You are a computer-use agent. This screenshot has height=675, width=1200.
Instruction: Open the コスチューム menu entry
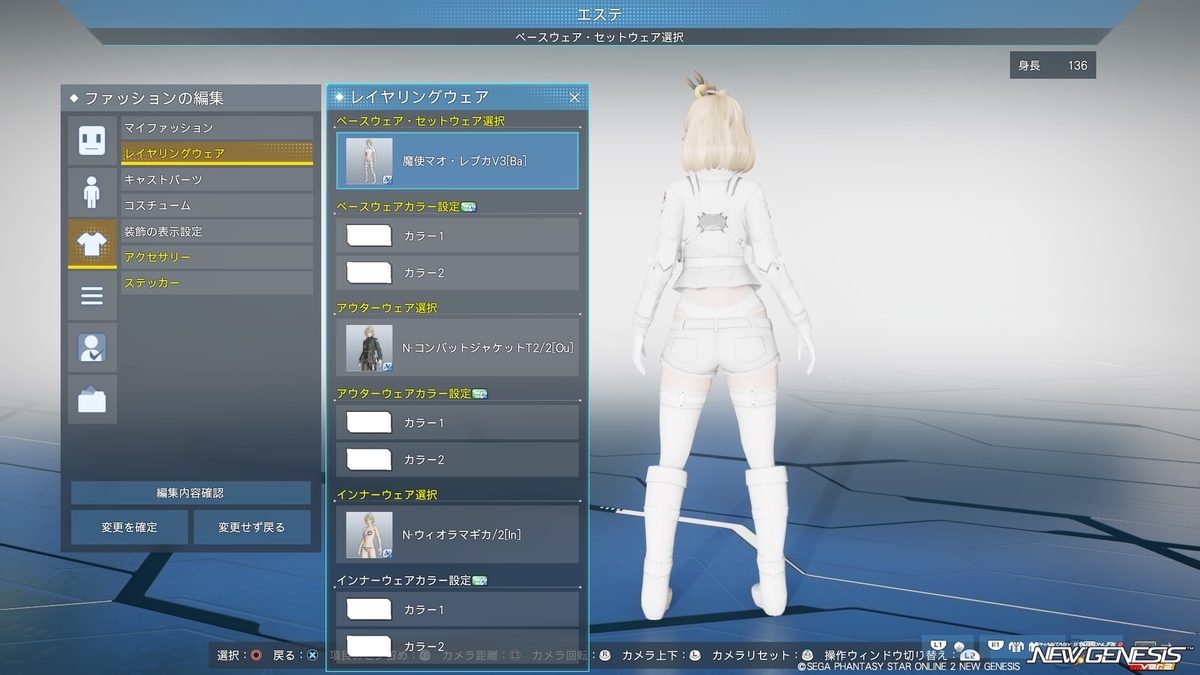[x=217, y=206]
